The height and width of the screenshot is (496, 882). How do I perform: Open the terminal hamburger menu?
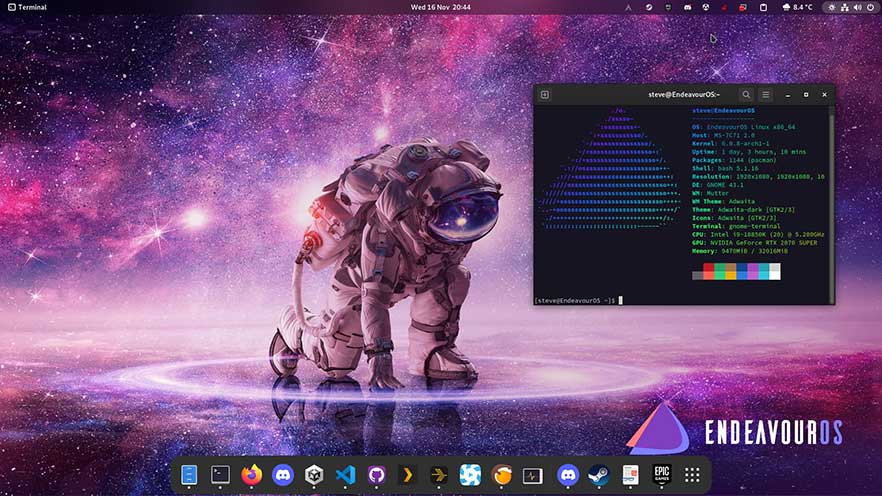pos(766,94)
